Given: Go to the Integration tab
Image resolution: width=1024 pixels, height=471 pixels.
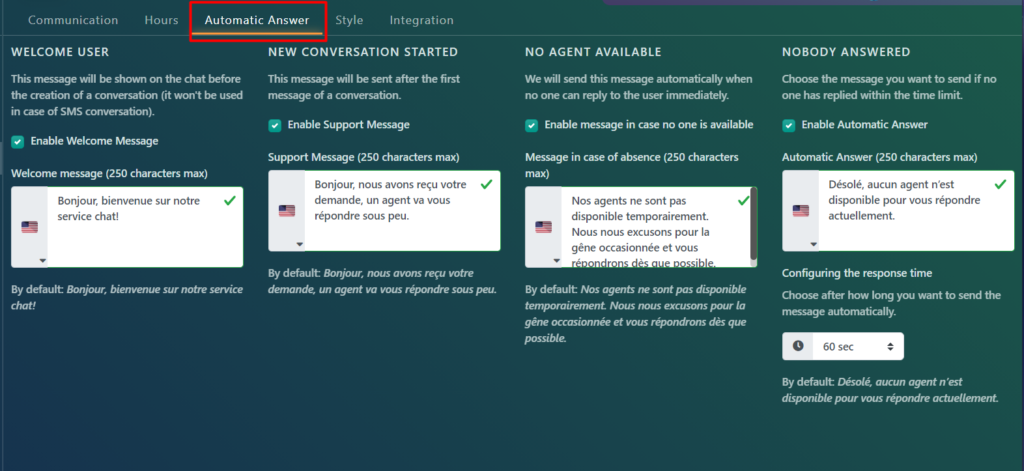Looking at the screenshot, I should click(421, 20).
